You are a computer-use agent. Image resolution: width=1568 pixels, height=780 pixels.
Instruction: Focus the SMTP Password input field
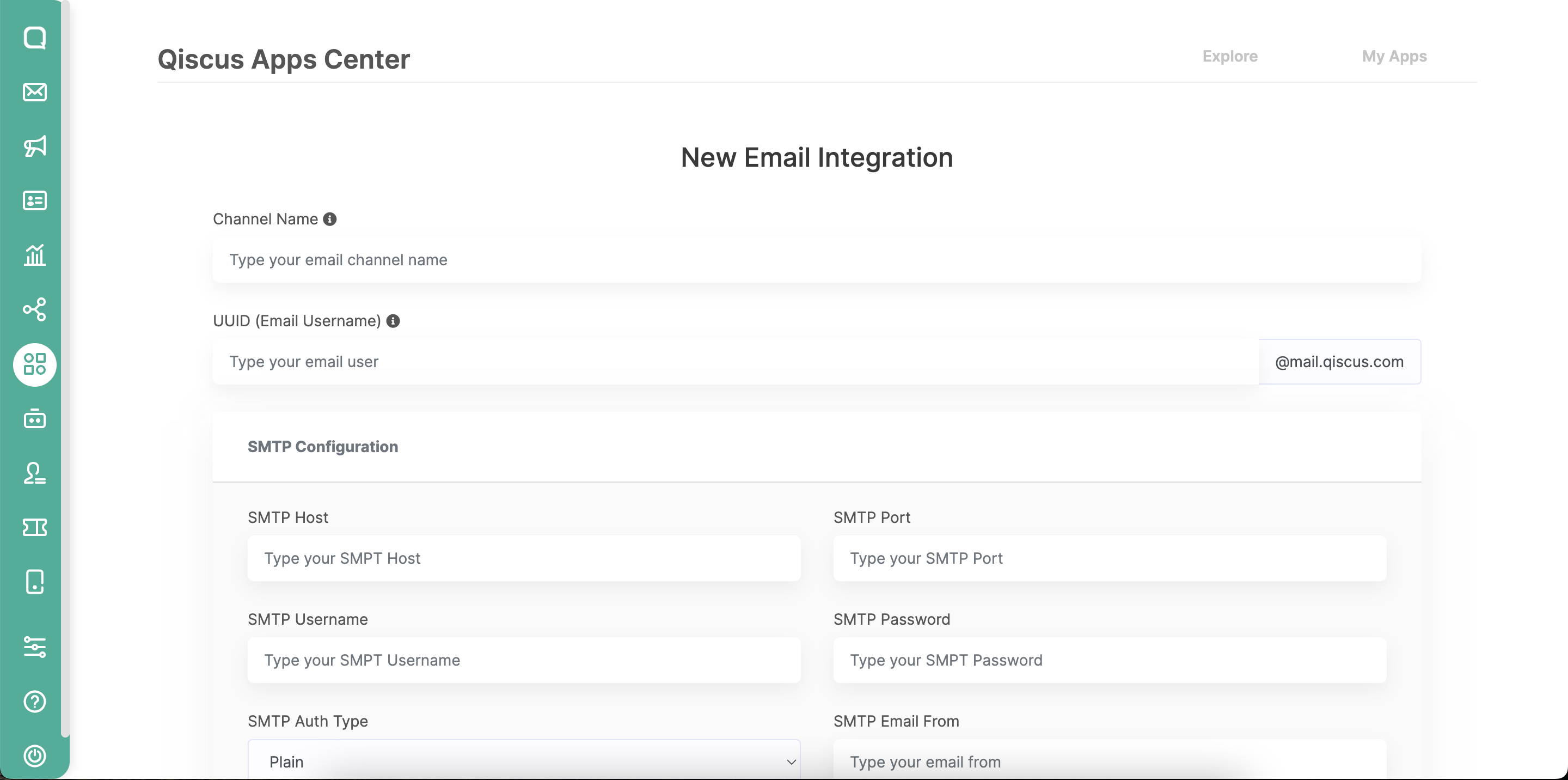point(1110,660)
